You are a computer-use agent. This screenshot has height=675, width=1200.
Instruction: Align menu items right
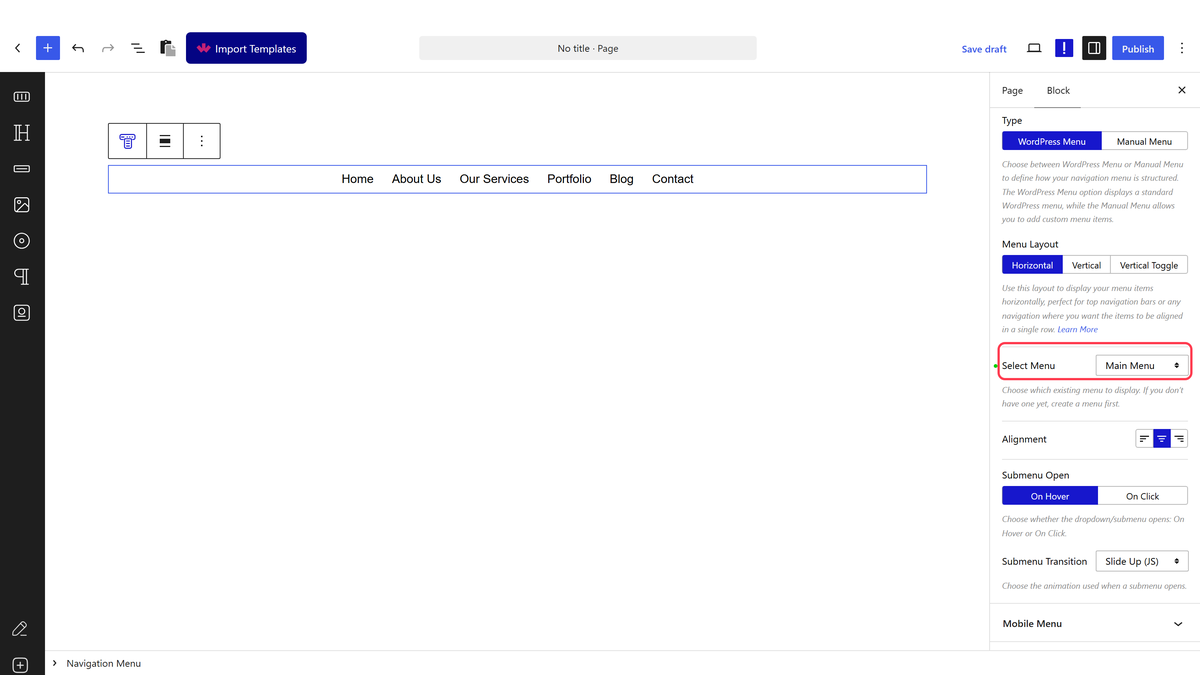(1179, 439)
